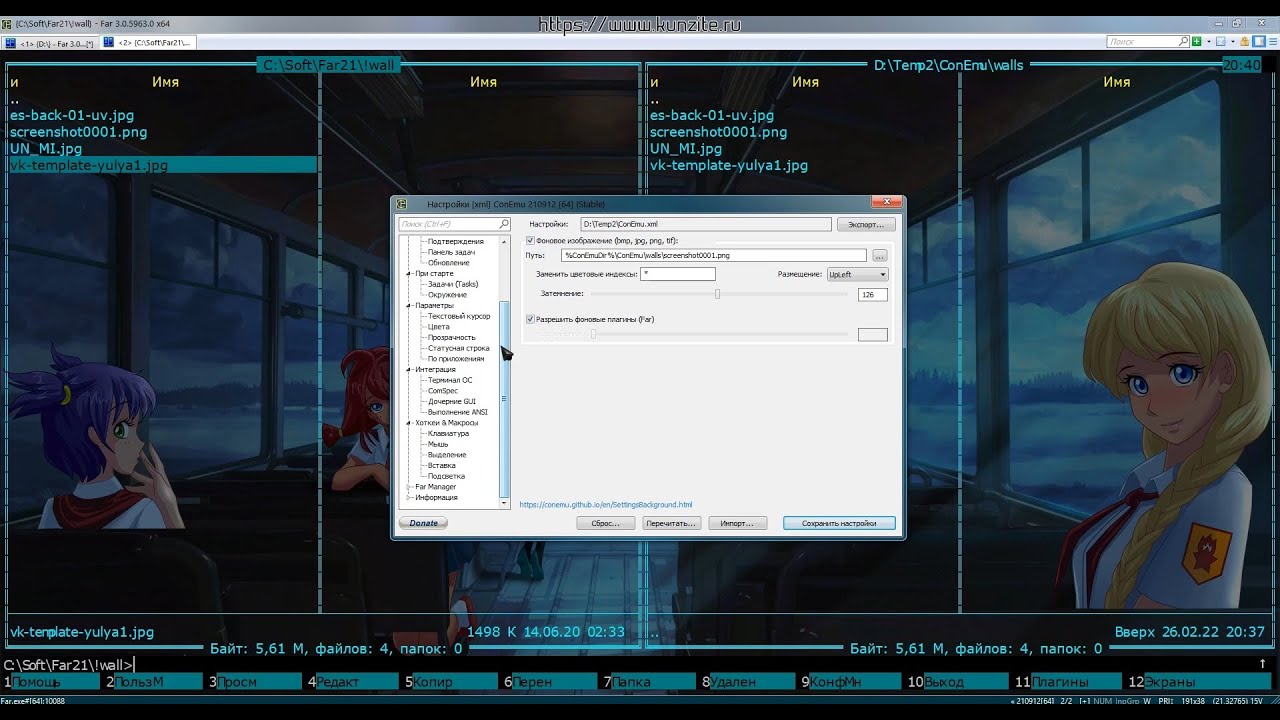Select es-back-01-uv.jpg in right Far panel
The image size is (1280, 720).
[712, 115]
